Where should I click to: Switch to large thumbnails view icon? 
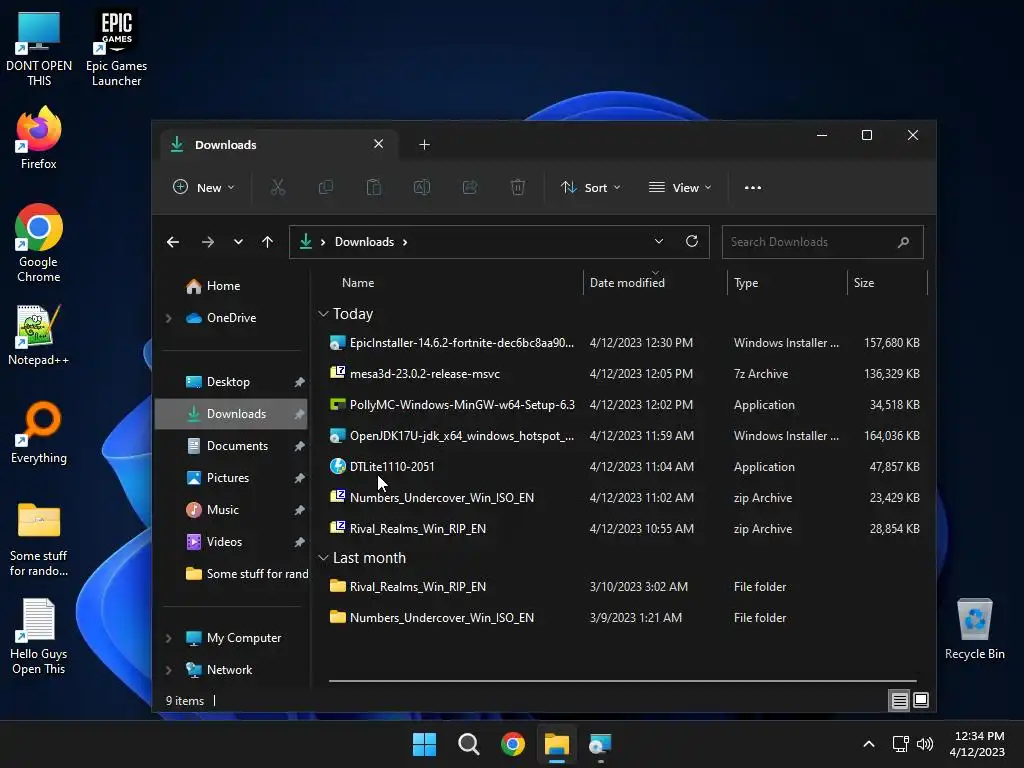(921, 701)
